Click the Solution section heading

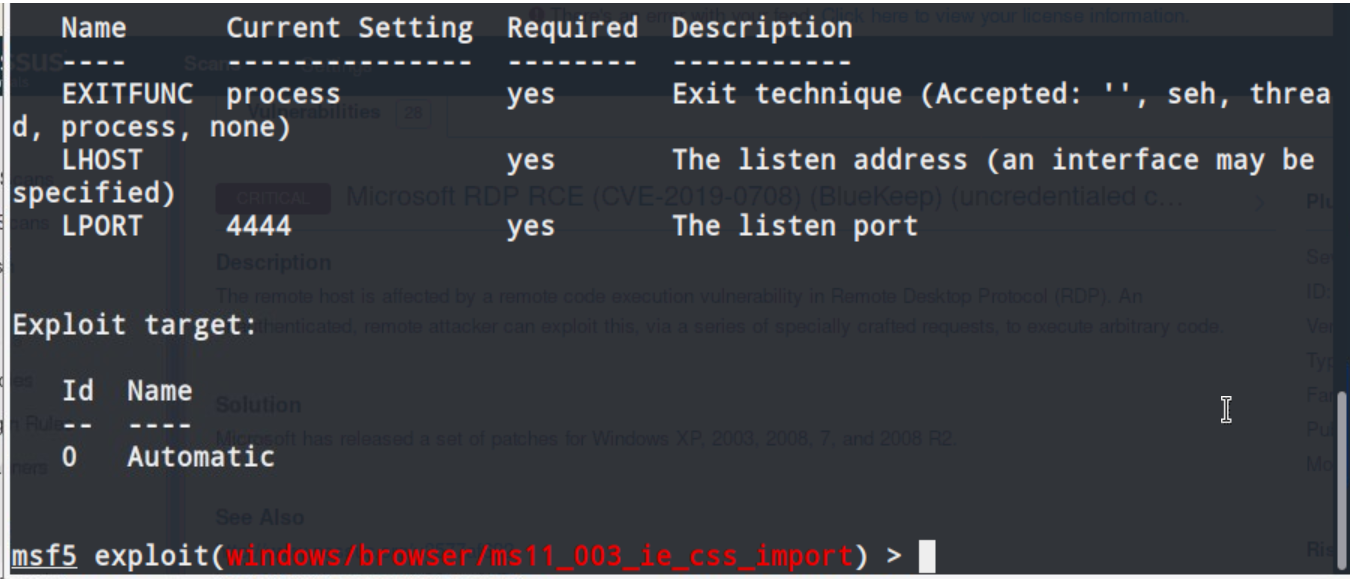259,405
